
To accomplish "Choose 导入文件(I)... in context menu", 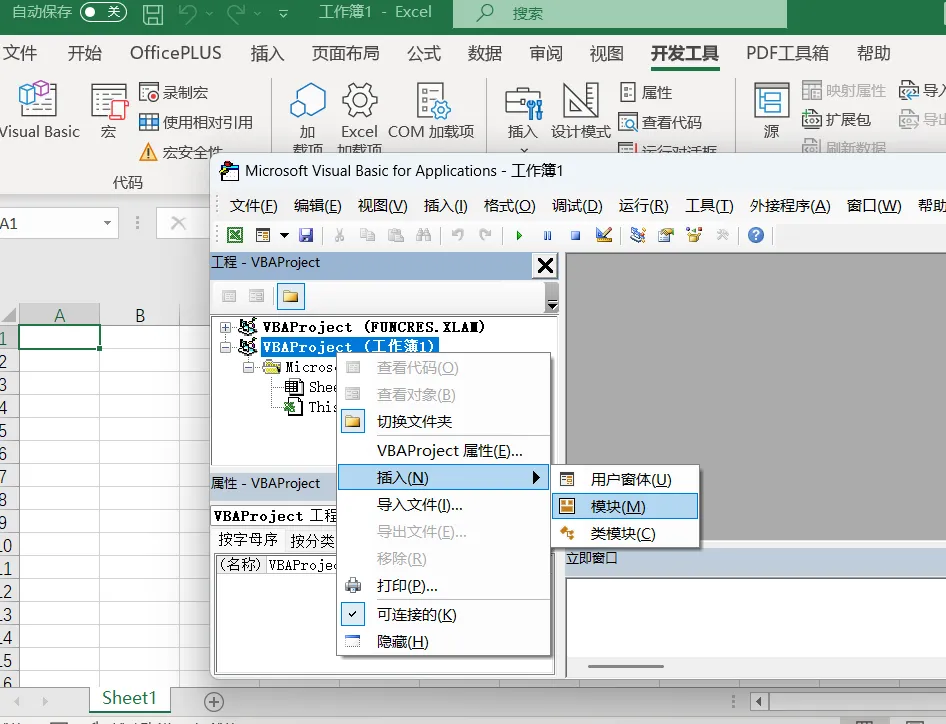I will point(443,505).
